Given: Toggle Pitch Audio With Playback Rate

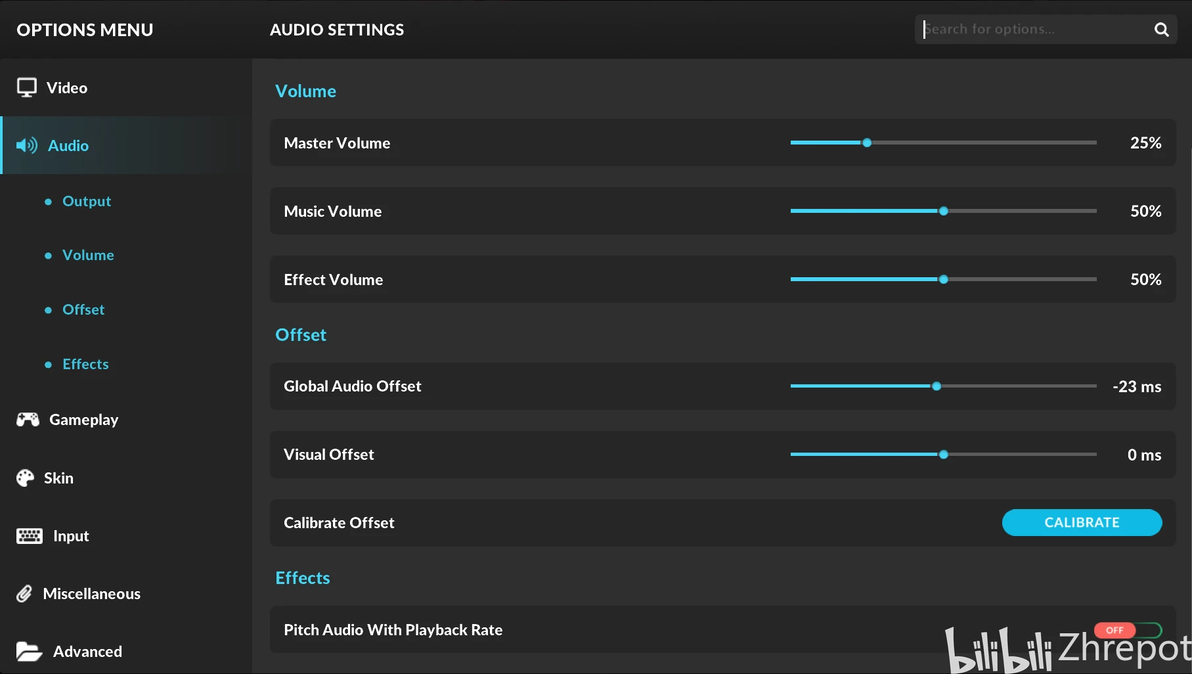Looking at the screenshot, I should pyautogui.click(x=1128, y=630).
